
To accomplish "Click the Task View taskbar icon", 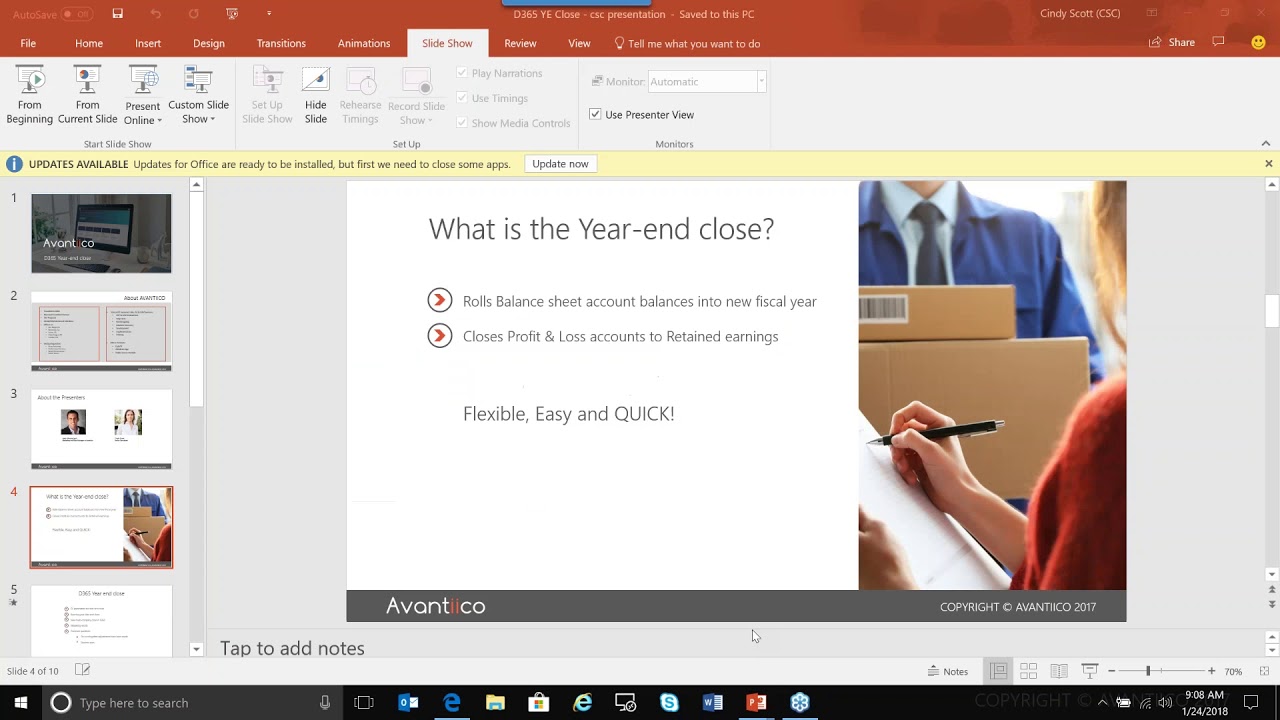I will click(x=364, y=703).
